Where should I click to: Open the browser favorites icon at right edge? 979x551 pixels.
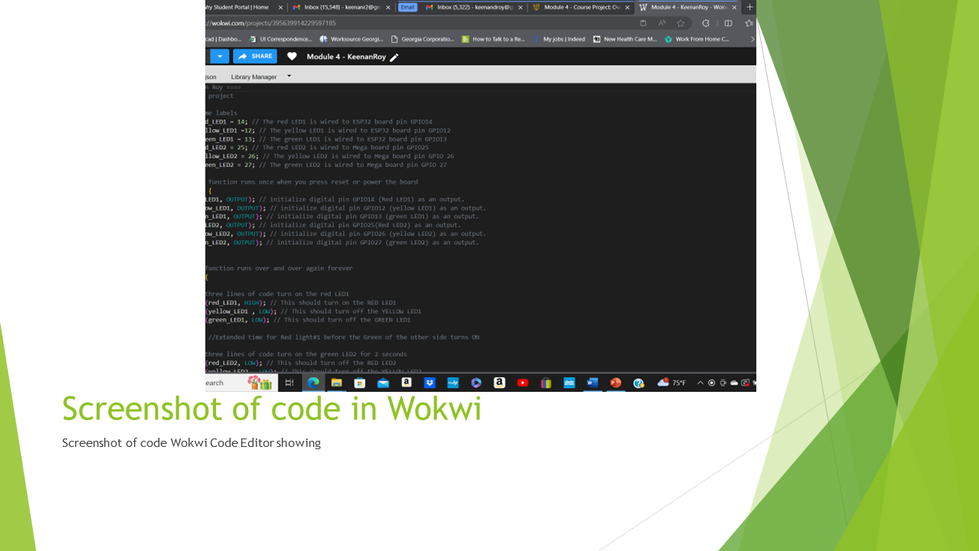coord(749,23)
